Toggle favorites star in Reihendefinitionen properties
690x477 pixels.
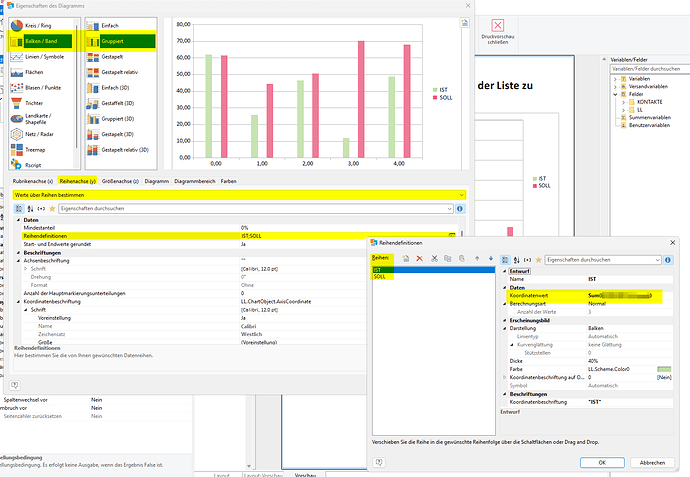pyautogui.click(x=538, y=260)
